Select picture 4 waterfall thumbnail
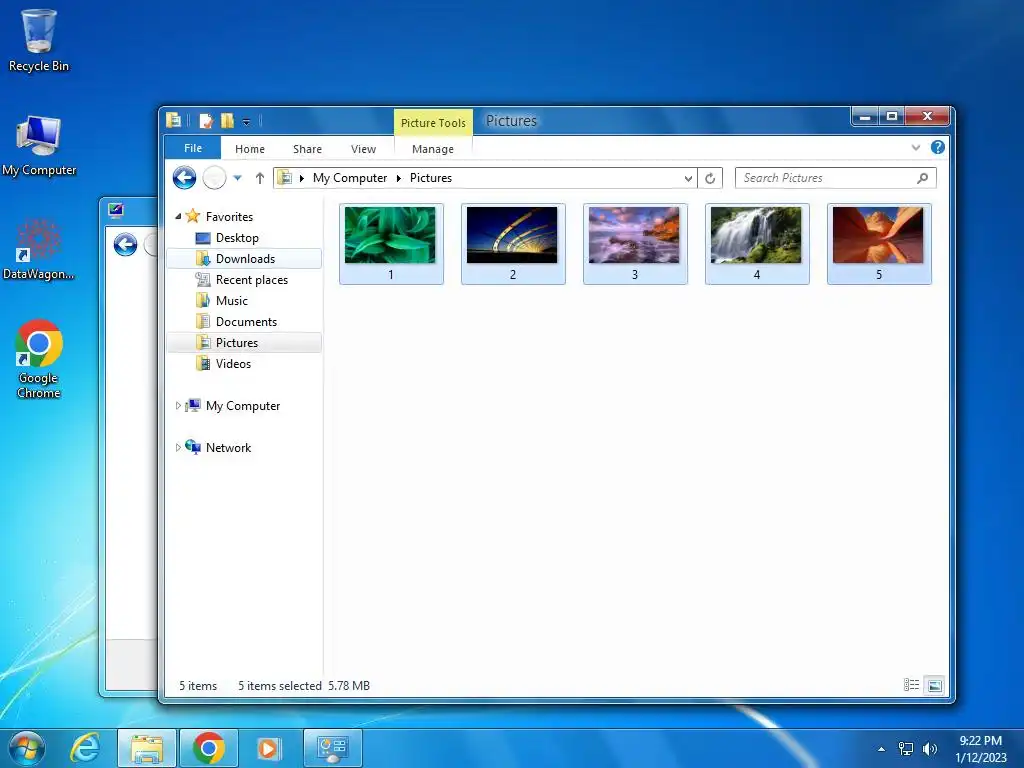Viewport: 1024px width, 768px height. pos(757,244)
